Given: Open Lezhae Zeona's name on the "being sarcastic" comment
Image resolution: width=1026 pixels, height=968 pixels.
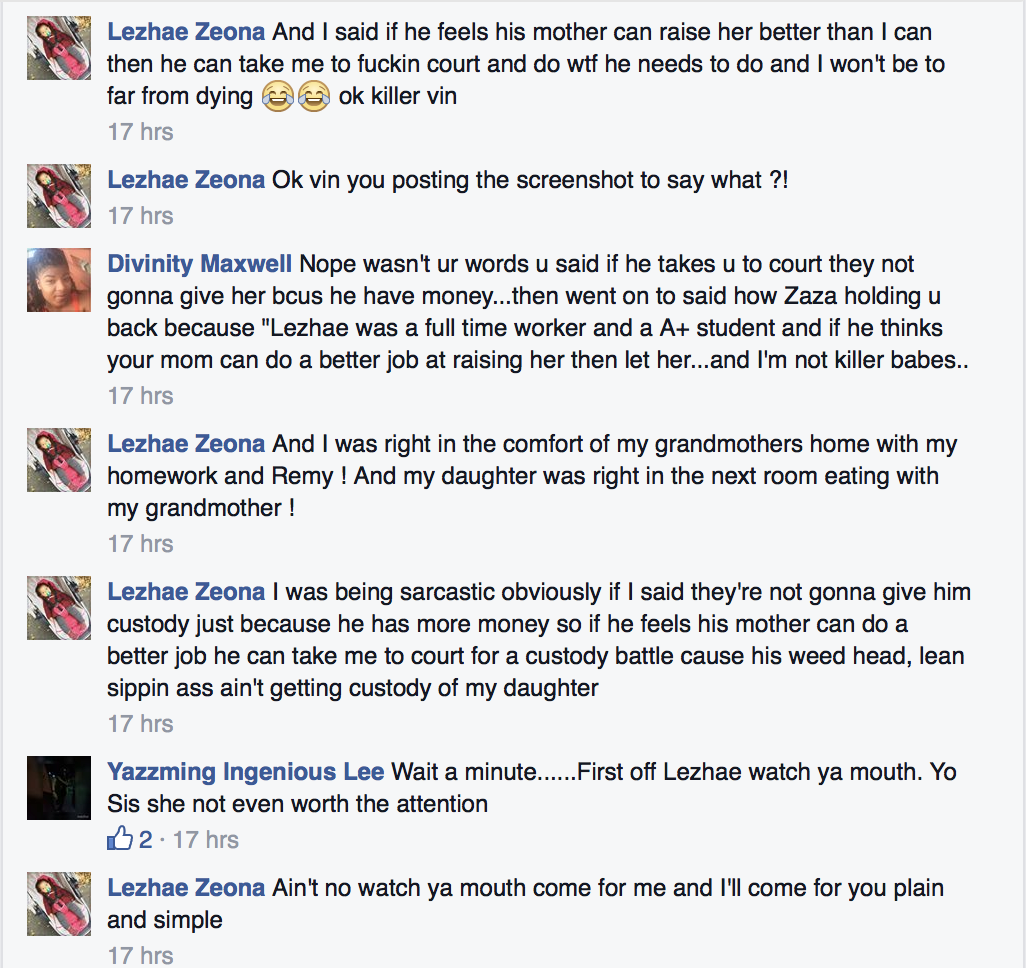Looking at the screenshot, I should pyautogui.click(x=186, y=592).
